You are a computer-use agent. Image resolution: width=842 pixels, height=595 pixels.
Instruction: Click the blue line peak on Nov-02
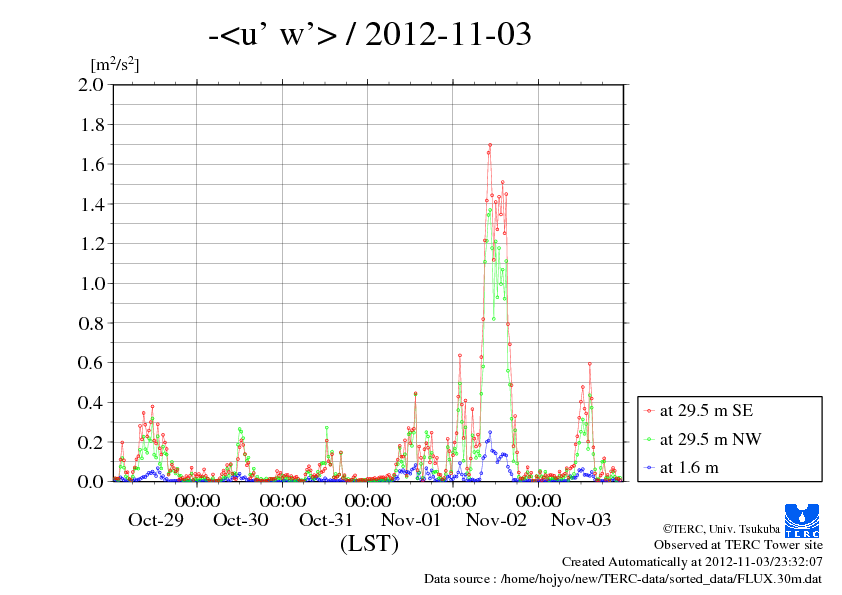490,432
